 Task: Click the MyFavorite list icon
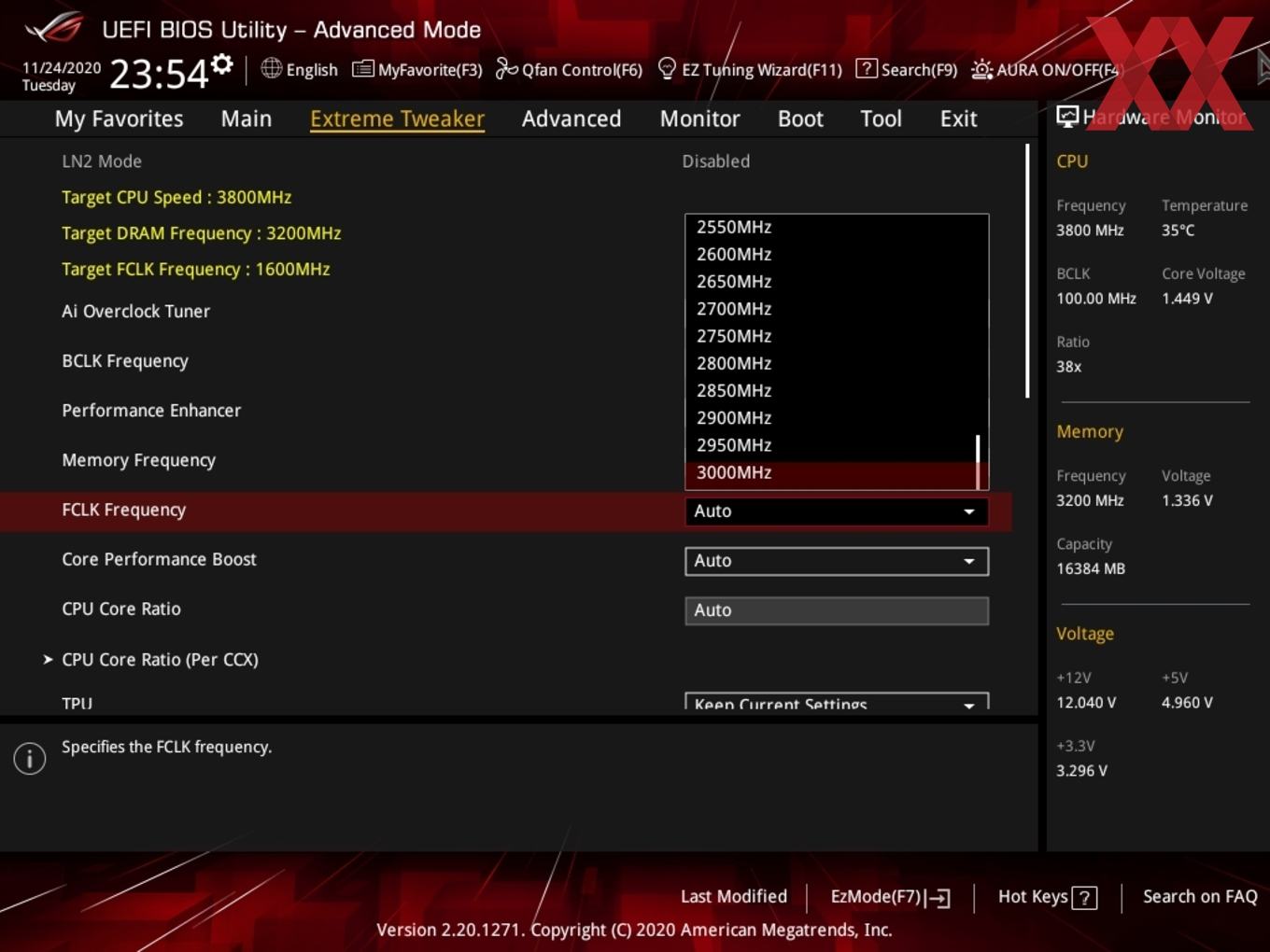(x=363, y=69)
